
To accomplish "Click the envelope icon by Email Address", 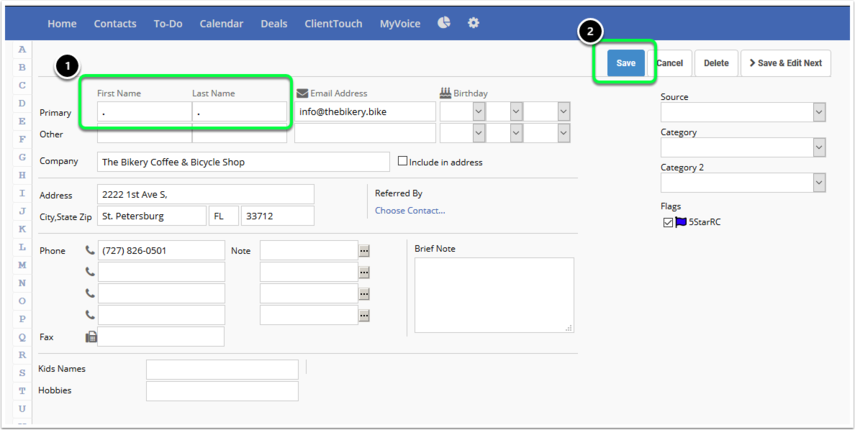I will 302,94.
